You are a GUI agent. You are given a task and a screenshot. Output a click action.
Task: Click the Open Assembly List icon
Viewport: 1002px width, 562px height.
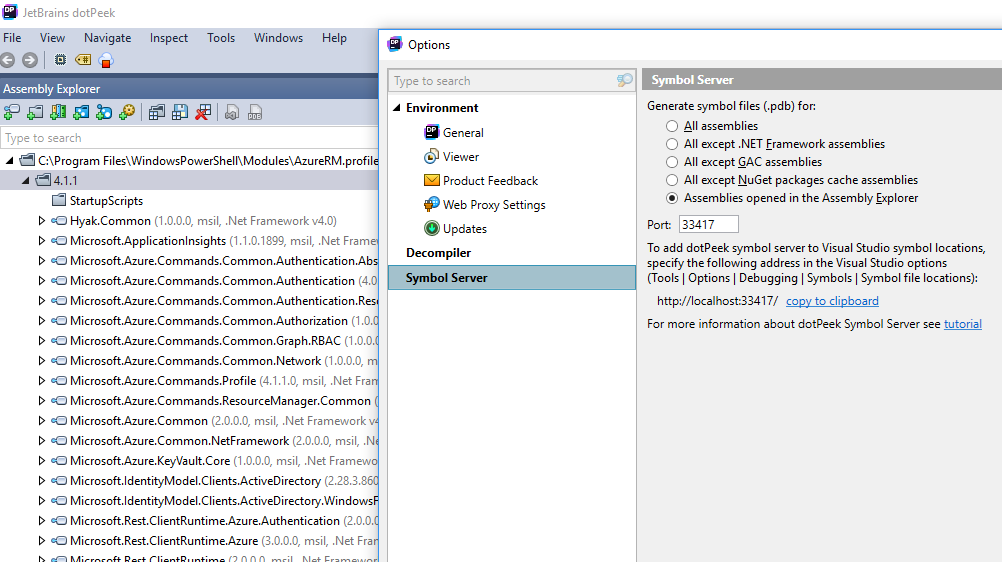[x=157, y=113]
